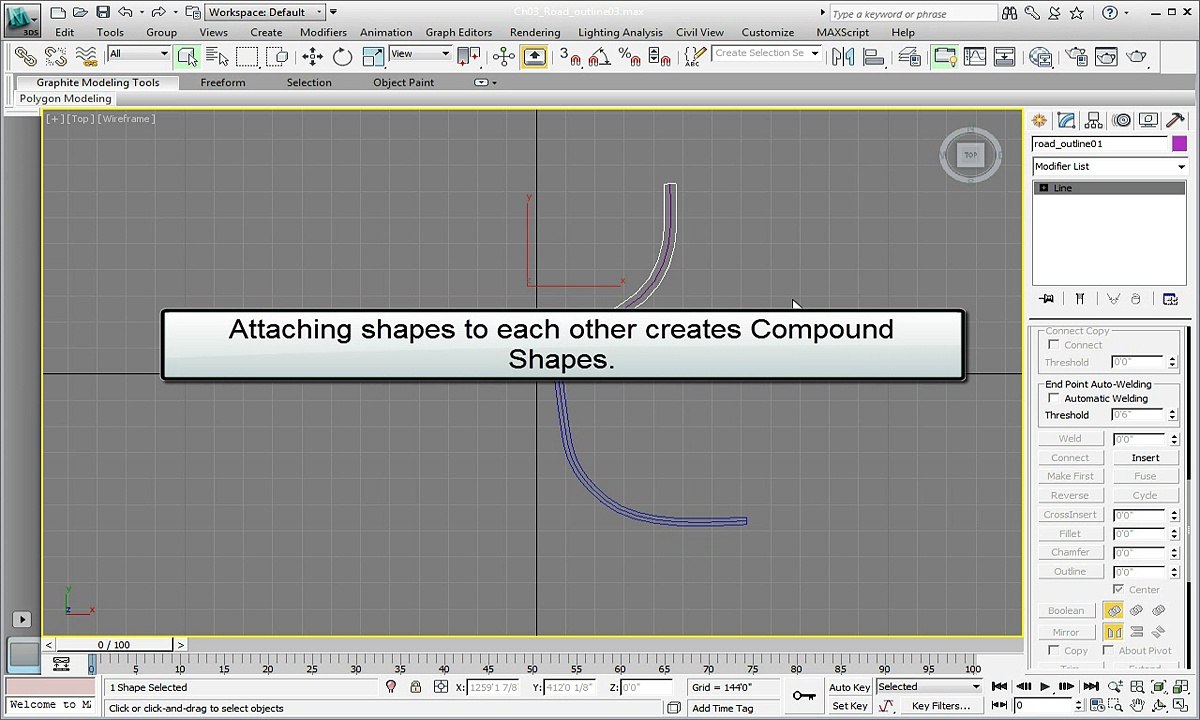Open the Modifier List dropdown
Image resolution: width=1200 pixels, height=720 pixels.
coord(1110,166)
